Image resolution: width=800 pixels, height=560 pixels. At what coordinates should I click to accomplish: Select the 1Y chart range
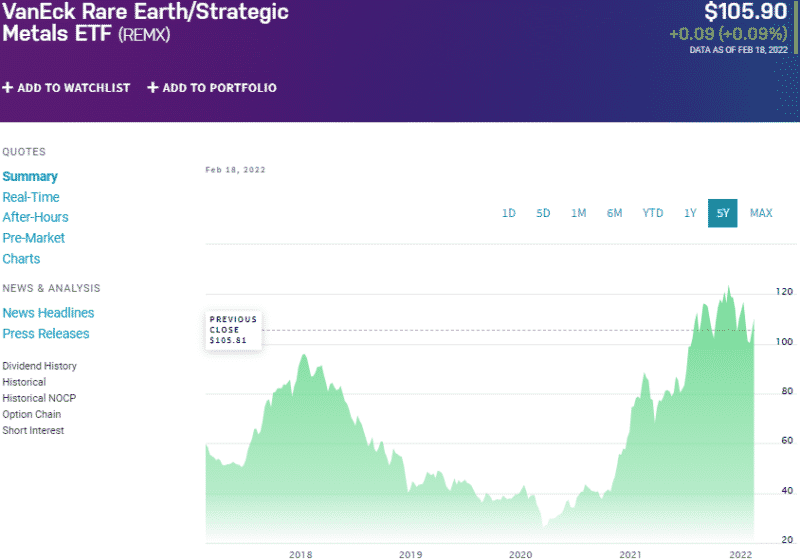click(x=690, y=213)
